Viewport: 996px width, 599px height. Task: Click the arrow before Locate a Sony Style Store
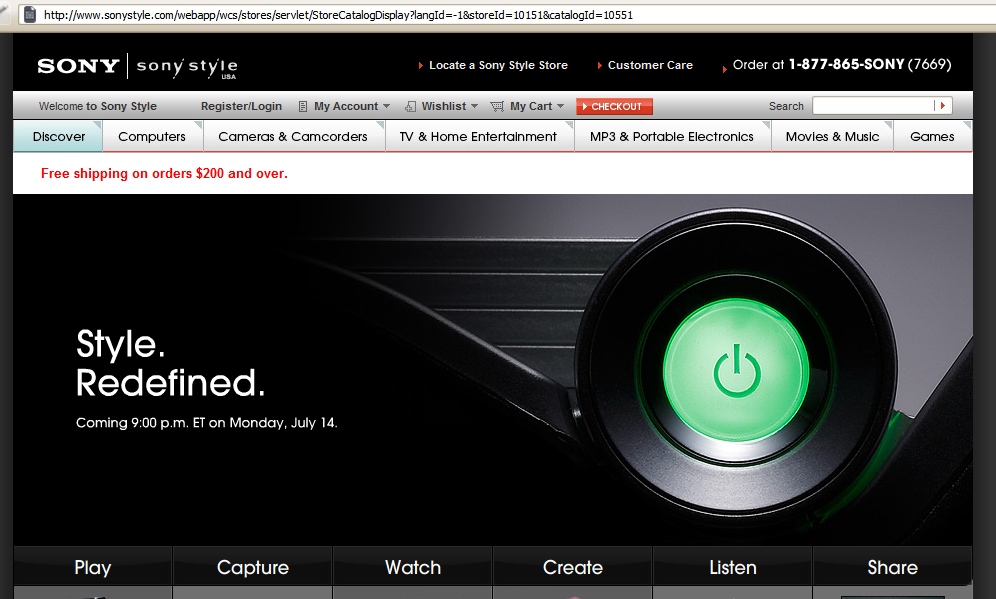(421, 65)
